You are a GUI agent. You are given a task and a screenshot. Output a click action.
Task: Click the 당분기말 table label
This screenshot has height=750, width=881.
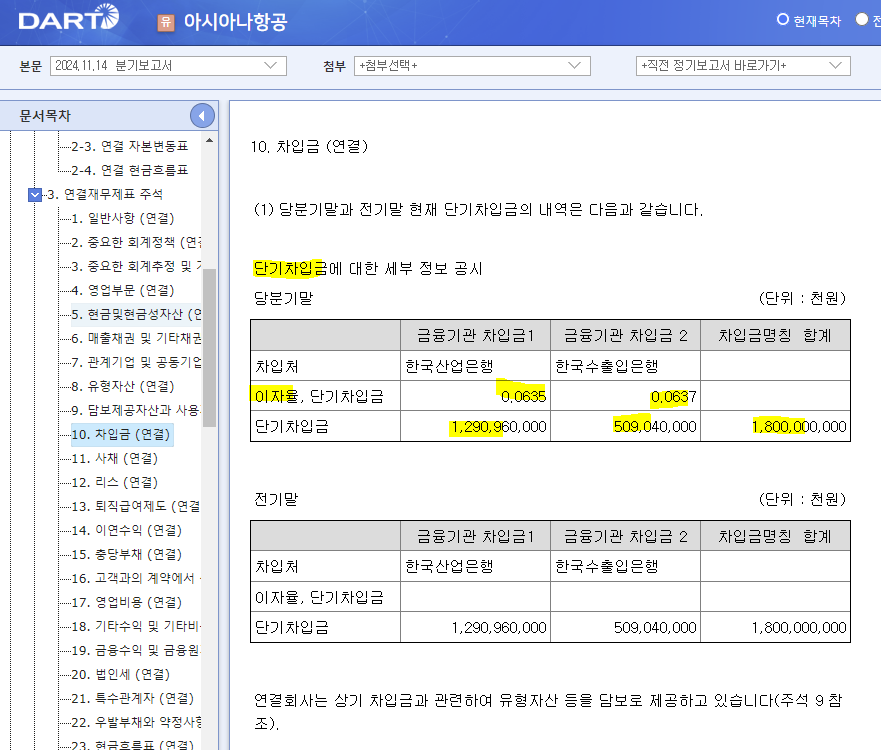tap(283, 298)
